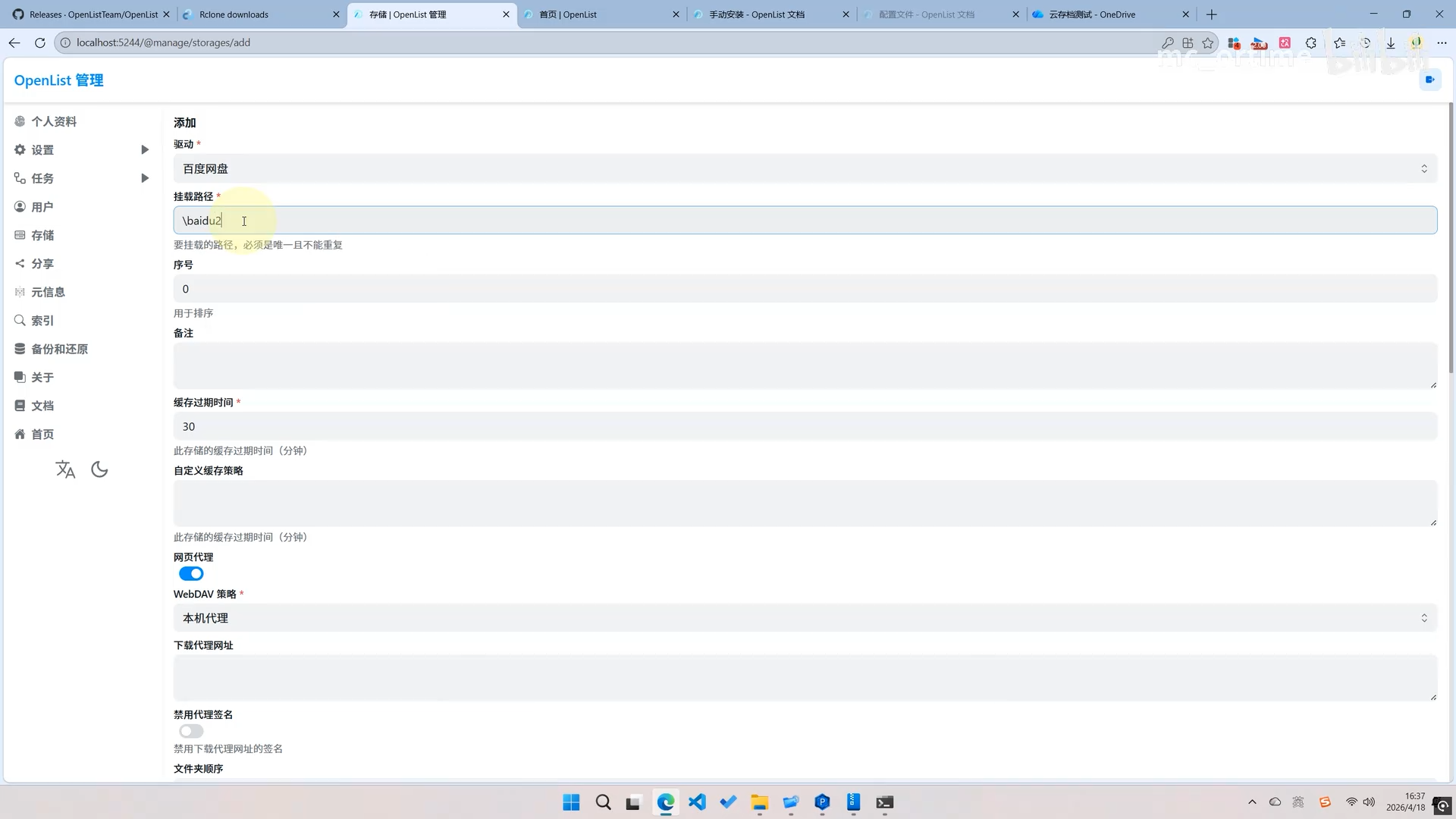
Task: Click the language translation icon in sidebar
Action: point(65,469)
